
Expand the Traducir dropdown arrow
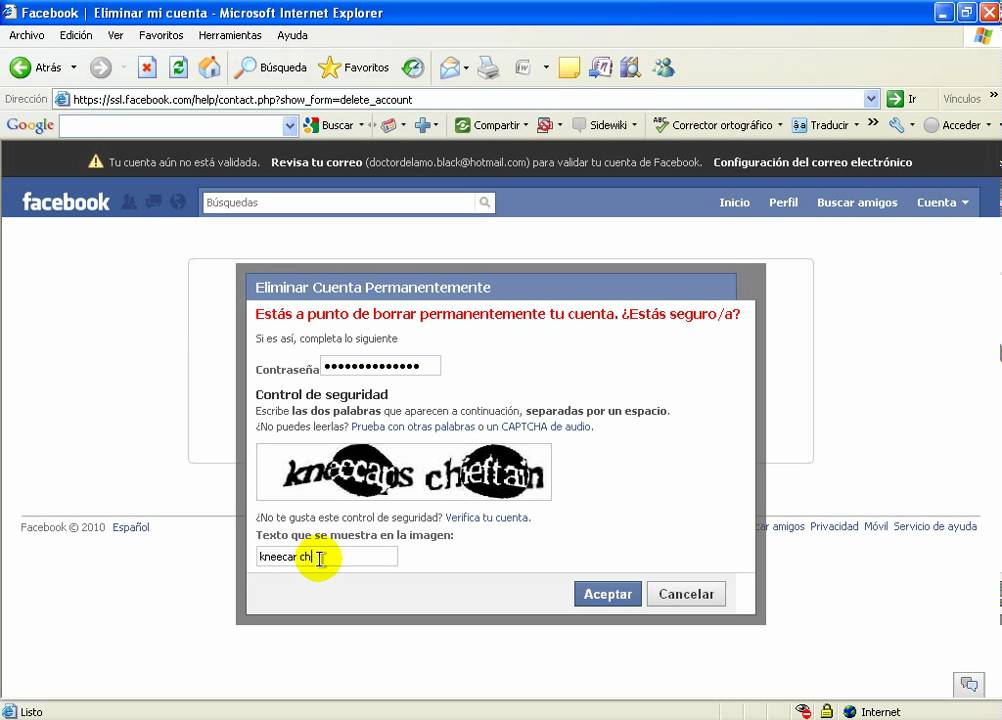(856, 125)
